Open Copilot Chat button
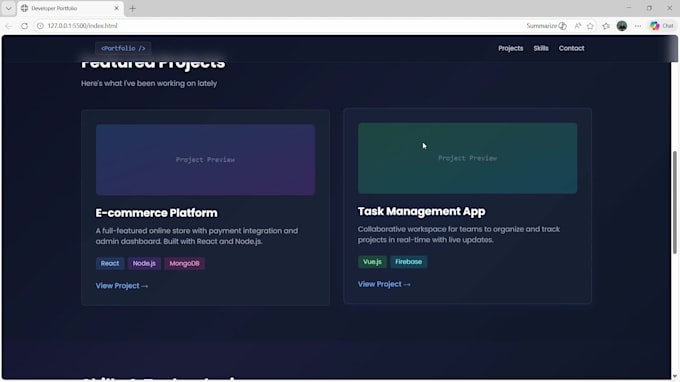 click(x=662, y=26)
